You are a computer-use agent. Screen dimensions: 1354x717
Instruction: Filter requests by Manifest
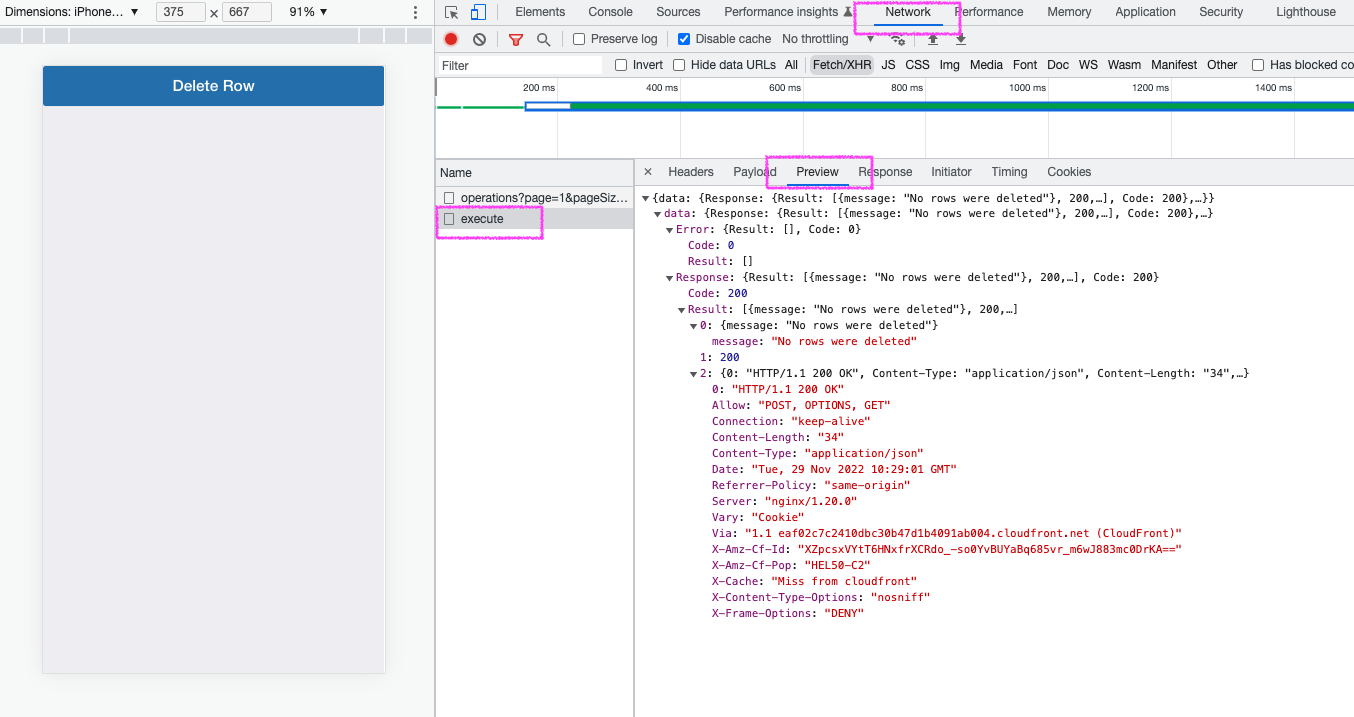click(1174, 65)
